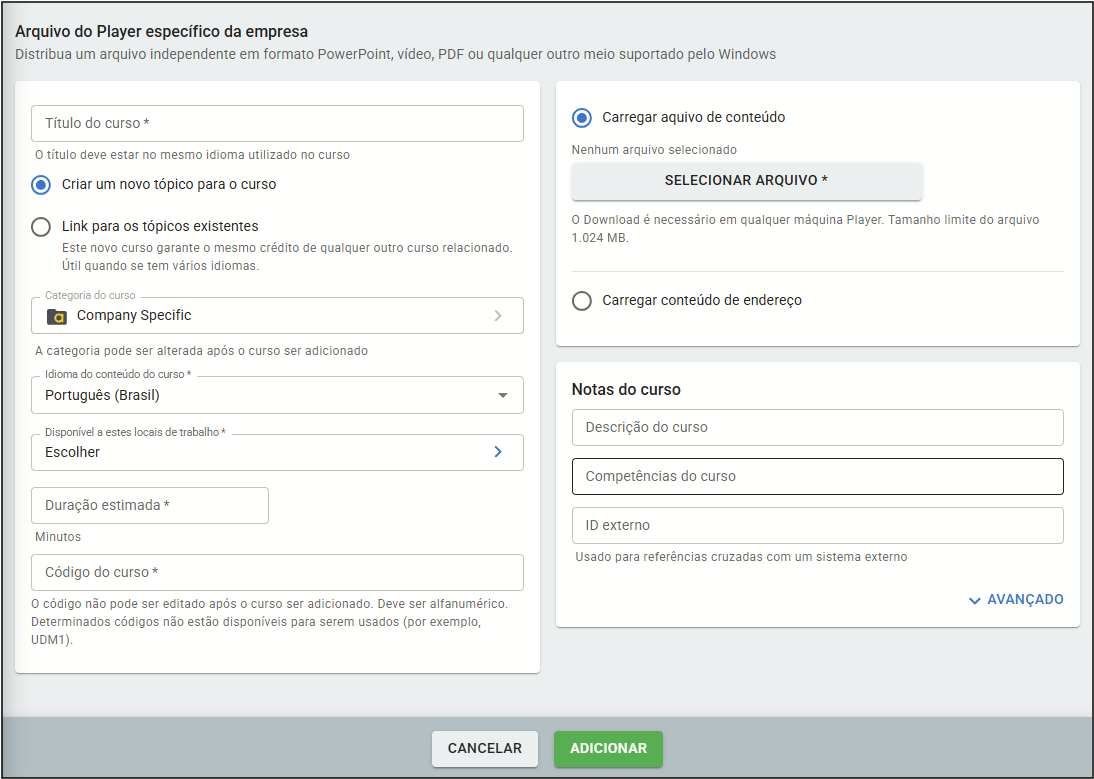Open the 'Idioma do conteúdo do curso' dropdown
The width and height of the screenshot is (1094, 779).
[277, 395]
